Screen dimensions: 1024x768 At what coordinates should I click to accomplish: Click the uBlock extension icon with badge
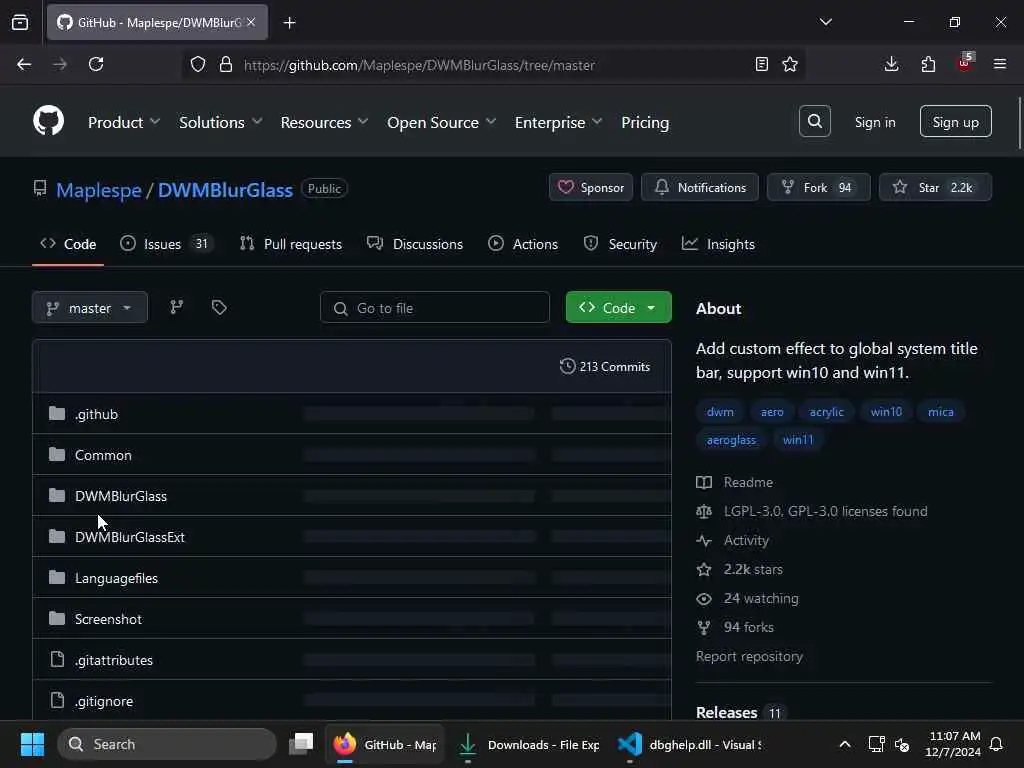[965, 63]
